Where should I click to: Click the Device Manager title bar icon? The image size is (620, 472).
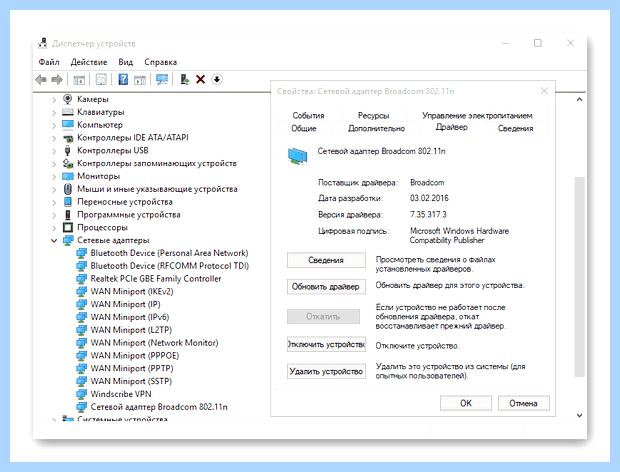point(42,43)
